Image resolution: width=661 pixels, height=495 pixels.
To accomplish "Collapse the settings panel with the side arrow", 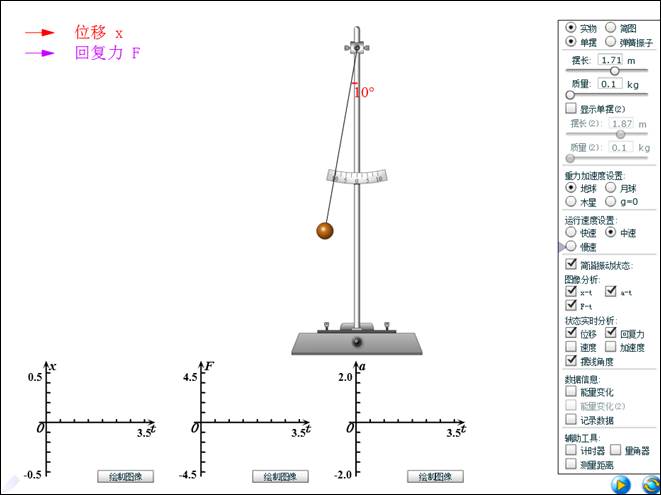I will coord(561,245).
